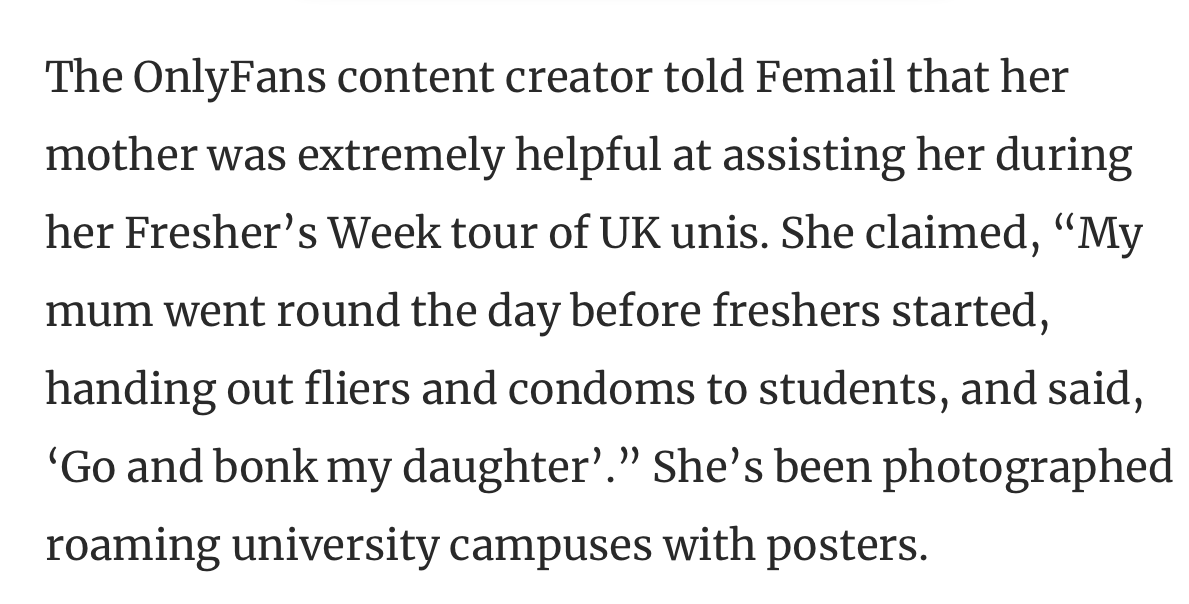Click the word 'assisting' in the paragraph
1189x604 pixels.
click(x=813, y=155)
